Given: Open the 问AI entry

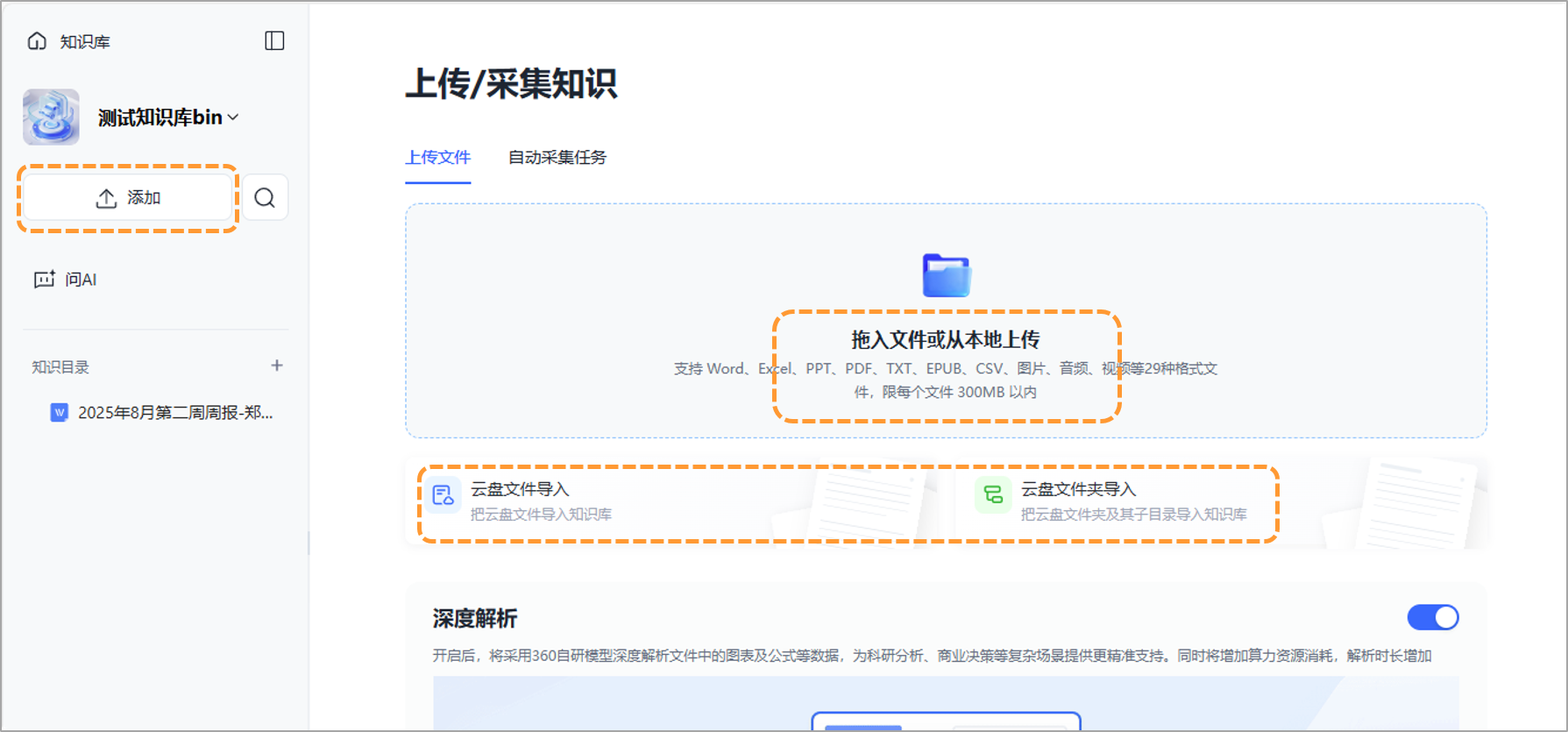Looking at the screenshot, I should click(x=66, y=280).
